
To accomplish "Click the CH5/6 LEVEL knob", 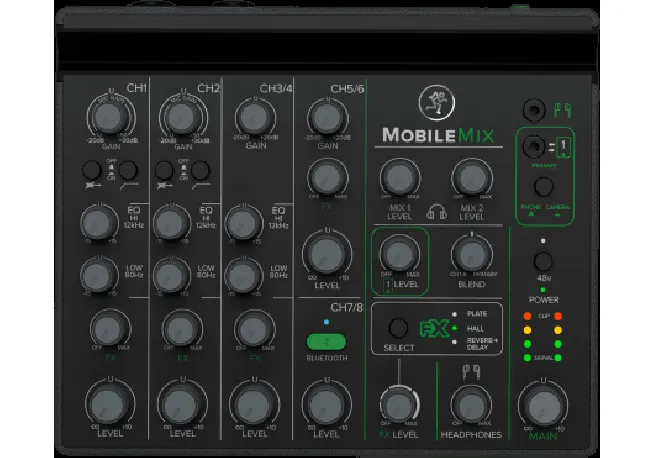I will [327, 254].
